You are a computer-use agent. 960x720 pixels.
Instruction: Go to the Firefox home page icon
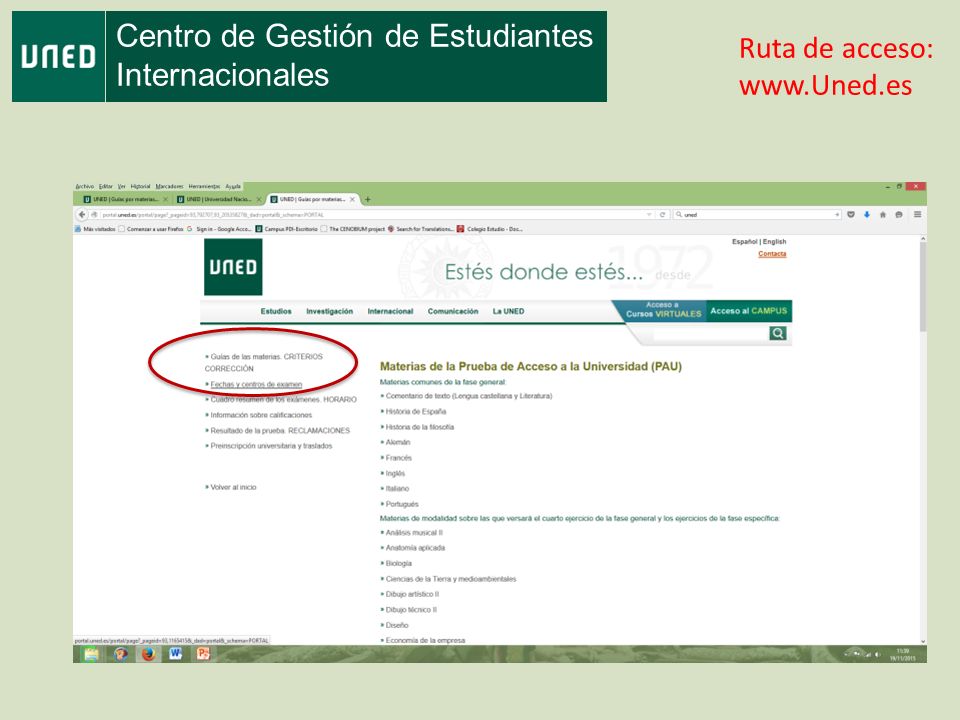click(x=883, y=215)
